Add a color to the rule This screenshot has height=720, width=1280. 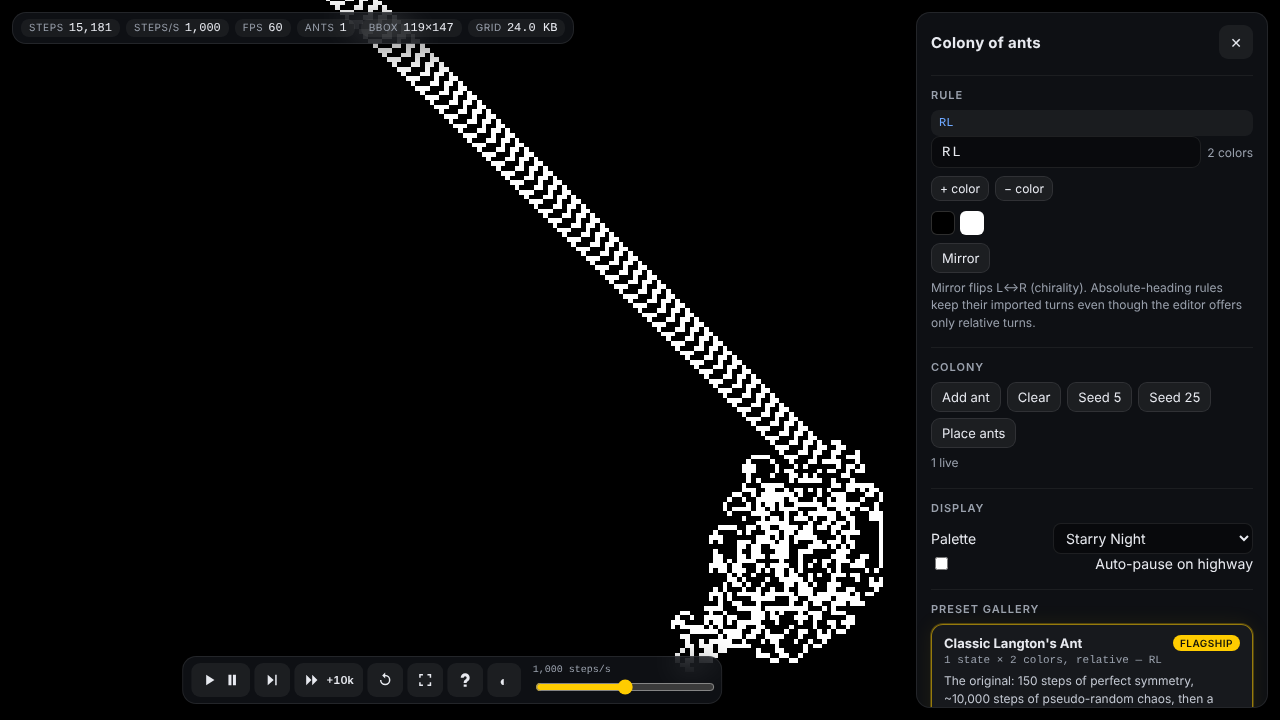pyautogui.click(x=960, y=189)
